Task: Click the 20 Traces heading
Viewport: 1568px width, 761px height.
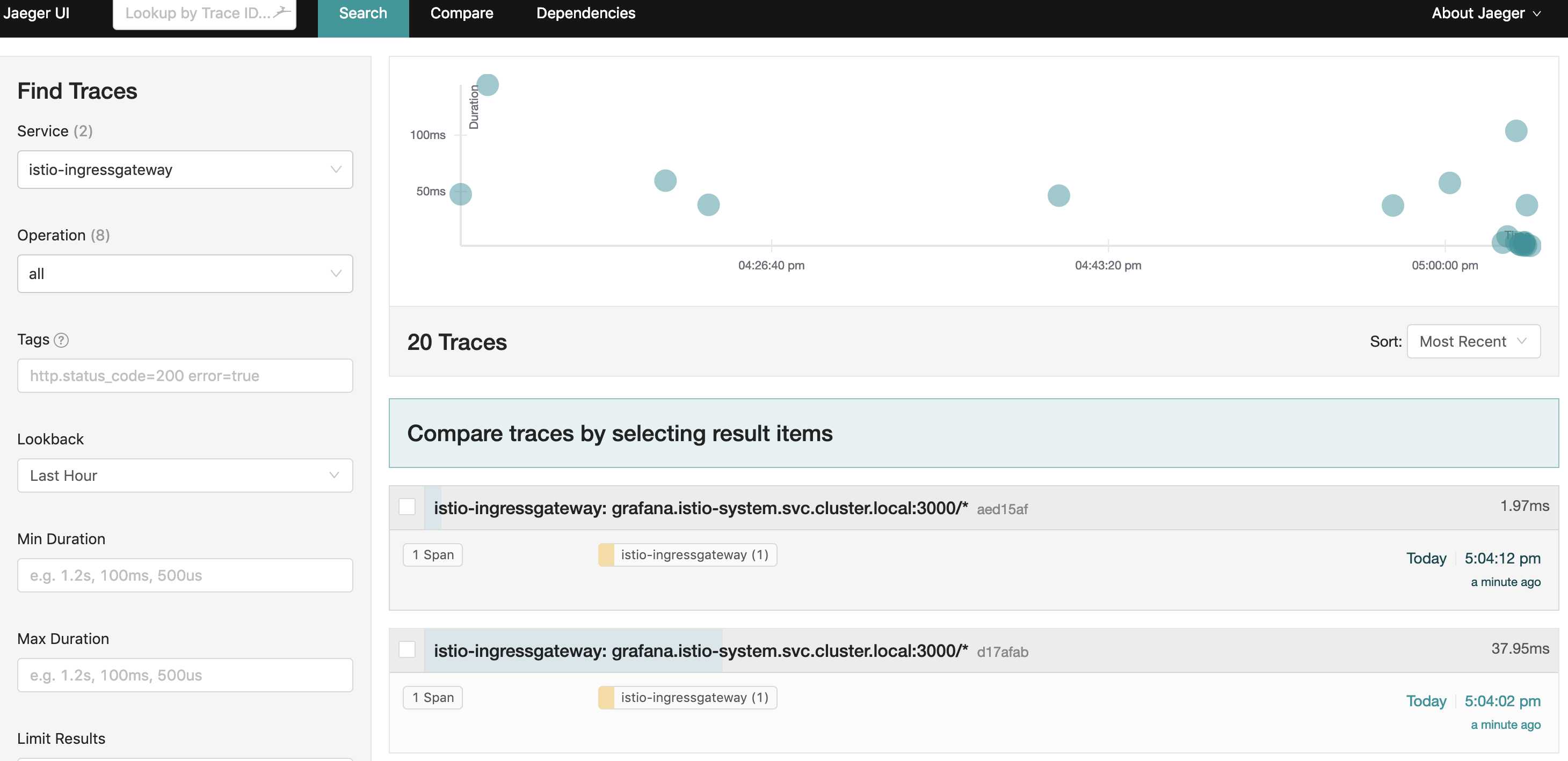Action: click(x=456, y=342)
